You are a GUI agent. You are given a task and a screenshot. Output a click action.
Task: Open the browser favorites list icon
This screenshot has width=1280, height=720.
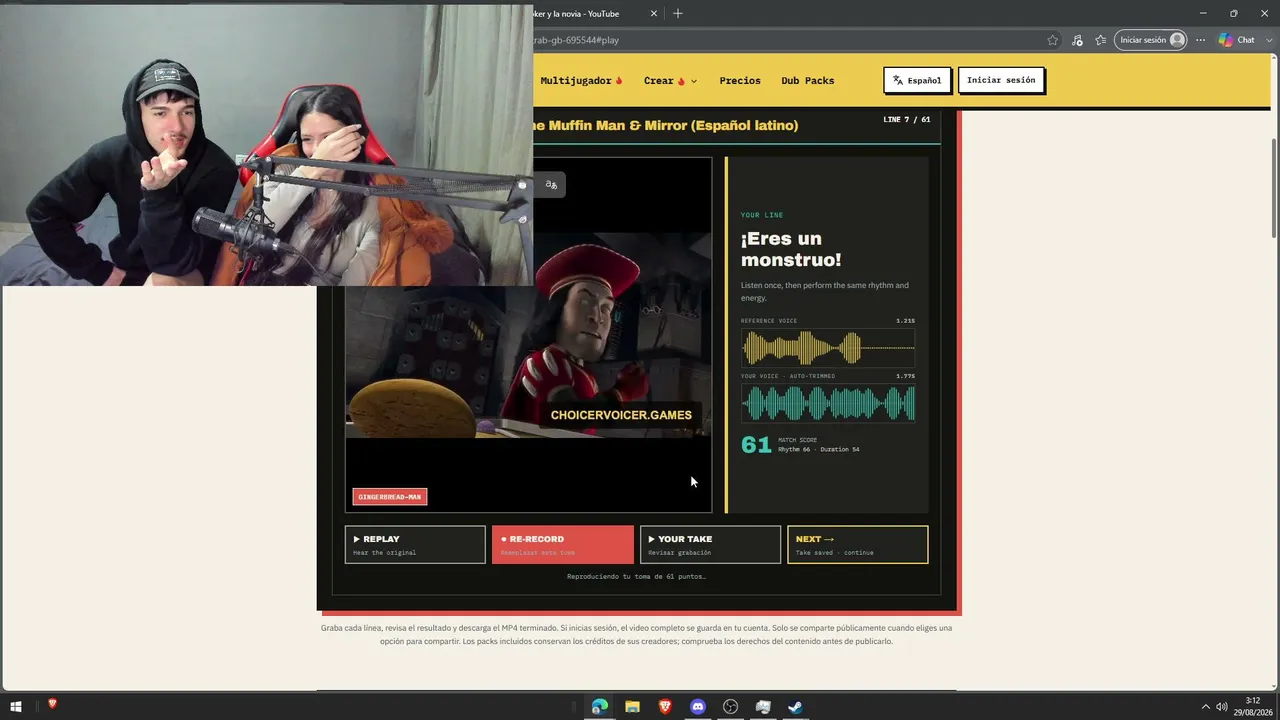(1101, 40)
